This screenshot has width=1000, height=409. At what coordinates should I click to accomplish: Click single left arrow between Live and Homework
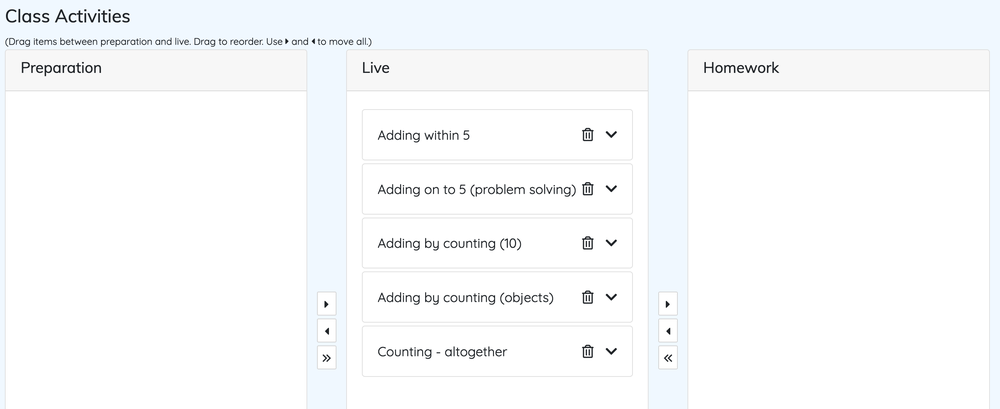[x=668, y=330]
